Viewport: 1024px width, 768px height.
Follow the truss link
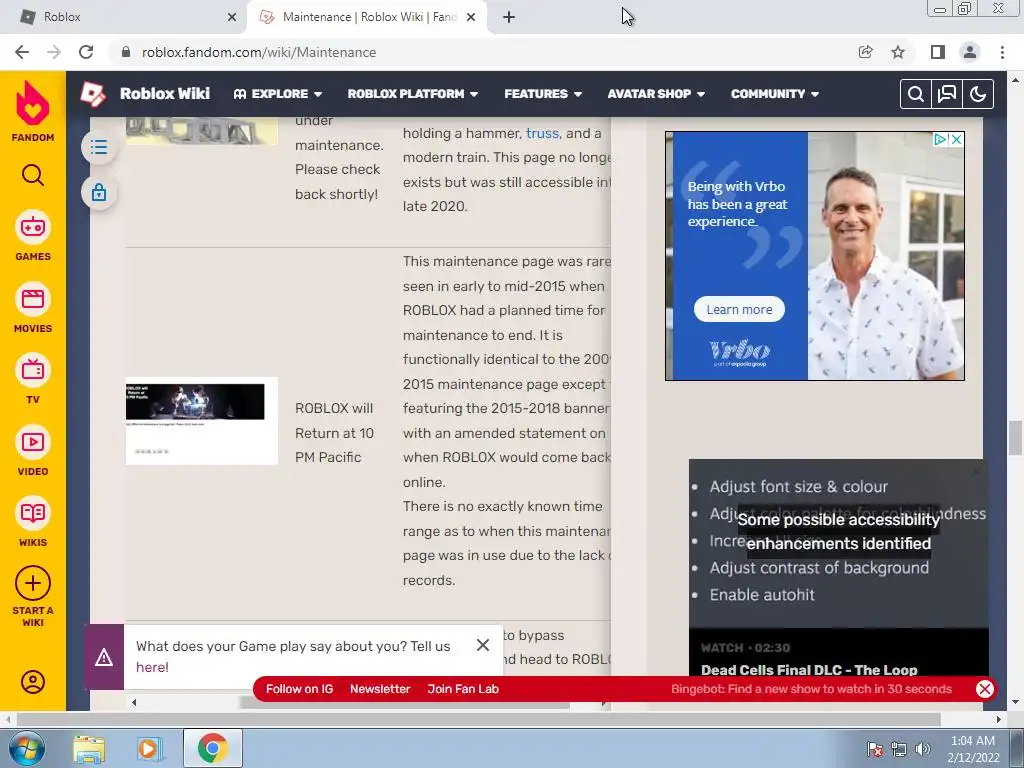542,133
